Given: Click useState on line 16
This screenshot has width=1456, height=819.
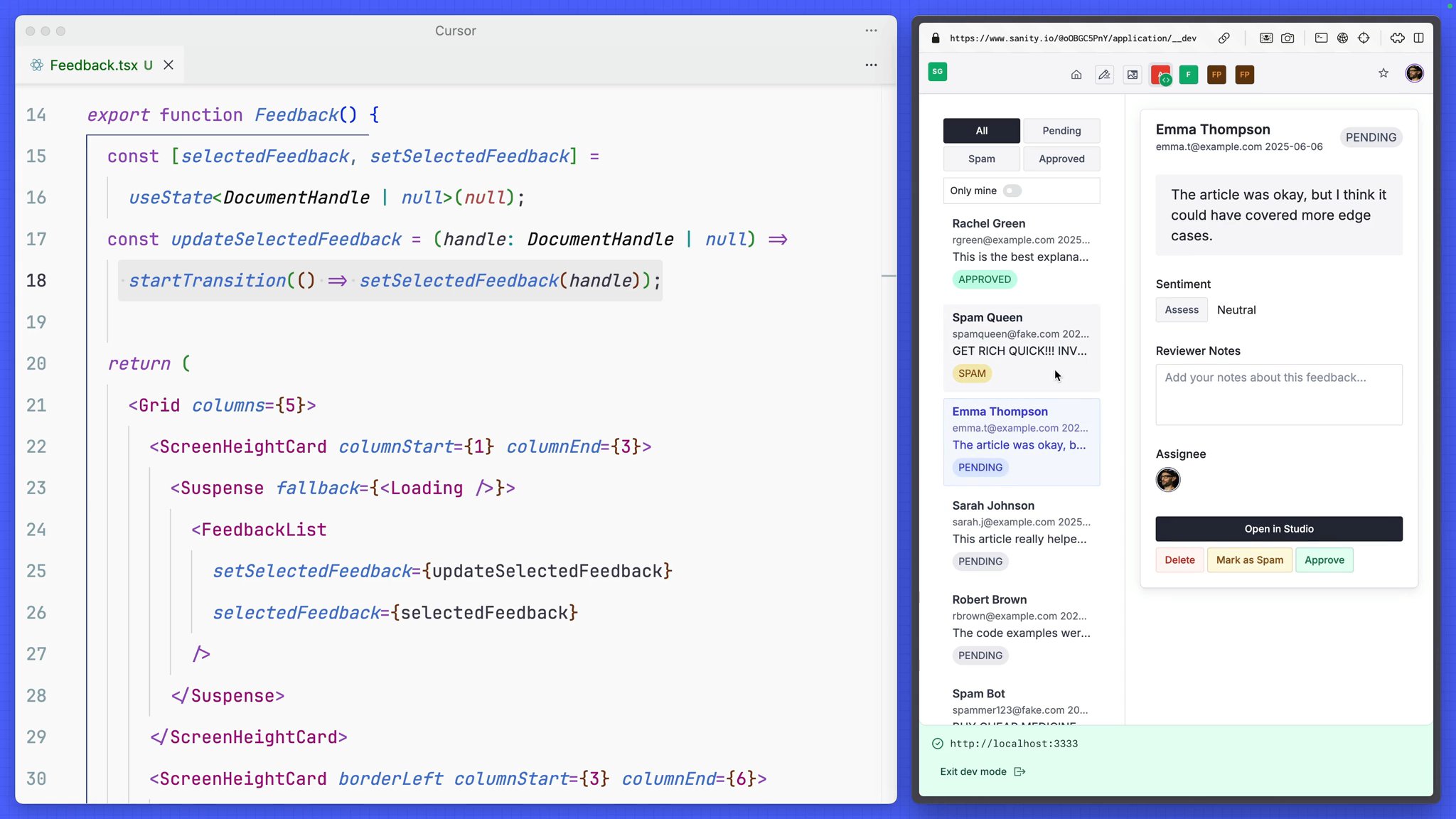Looking at the screenshot, I should (x=171, y=198).
